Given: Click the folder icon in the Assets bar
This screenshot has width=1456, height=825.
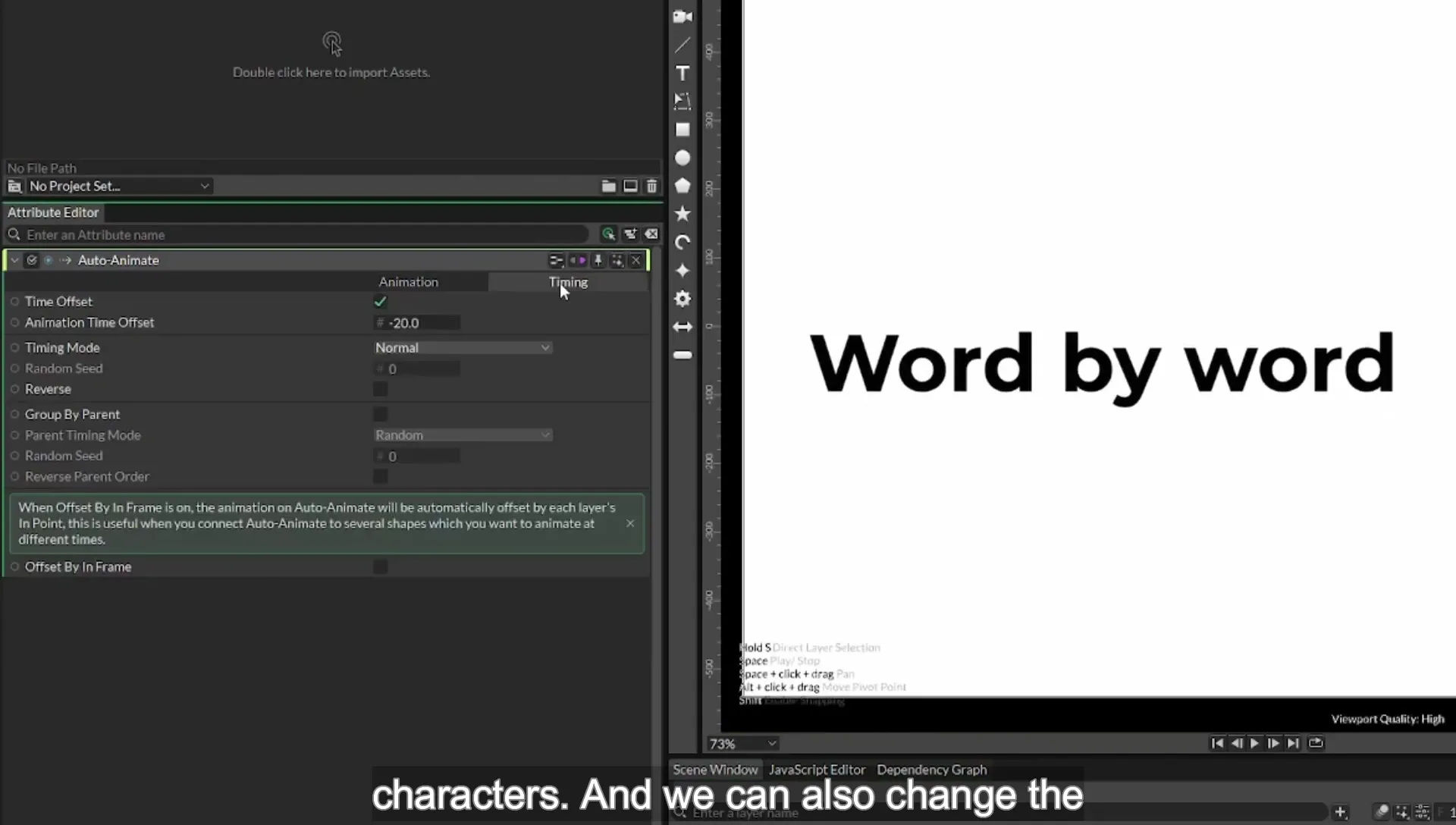Looking at the screenshot, I should coord(608,186).
